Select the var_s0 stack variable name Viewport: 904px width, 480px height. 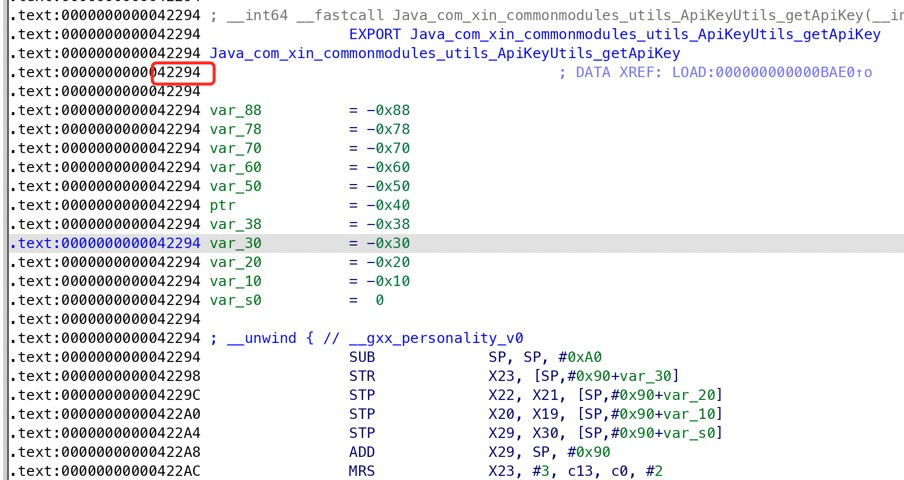point(235,300)
